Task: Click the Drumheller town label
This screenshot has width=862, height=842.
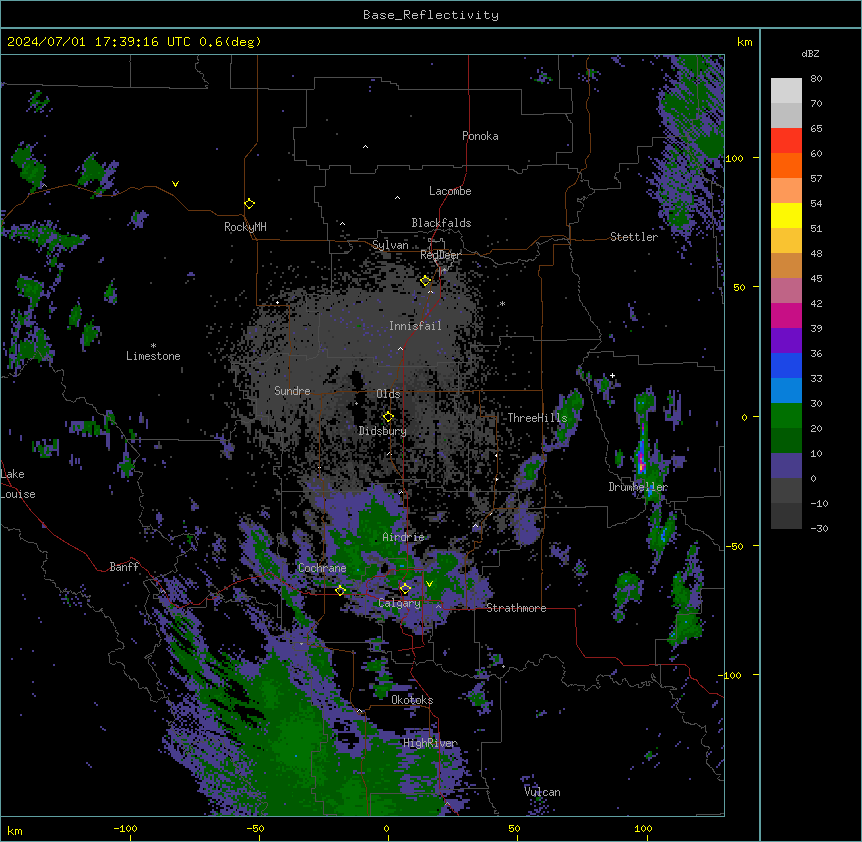Action: click(638, 487)
